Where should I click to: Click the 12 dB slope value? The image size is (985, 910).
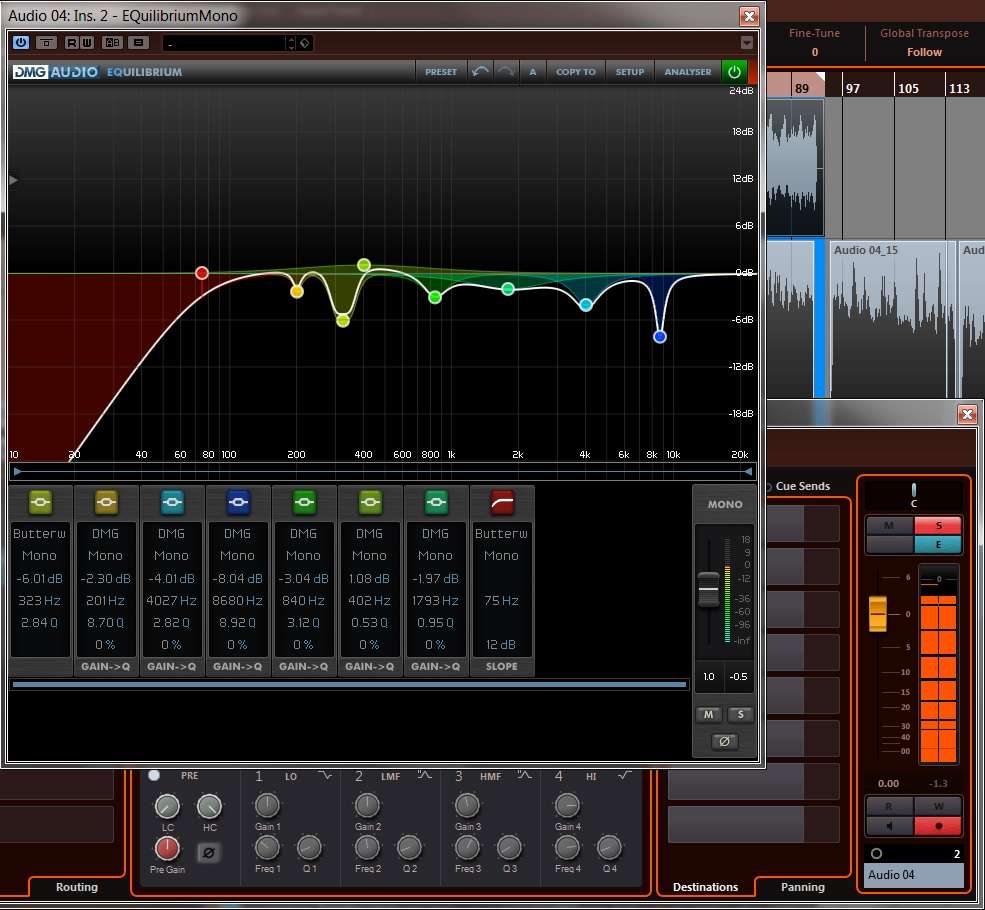click(501, 644)
